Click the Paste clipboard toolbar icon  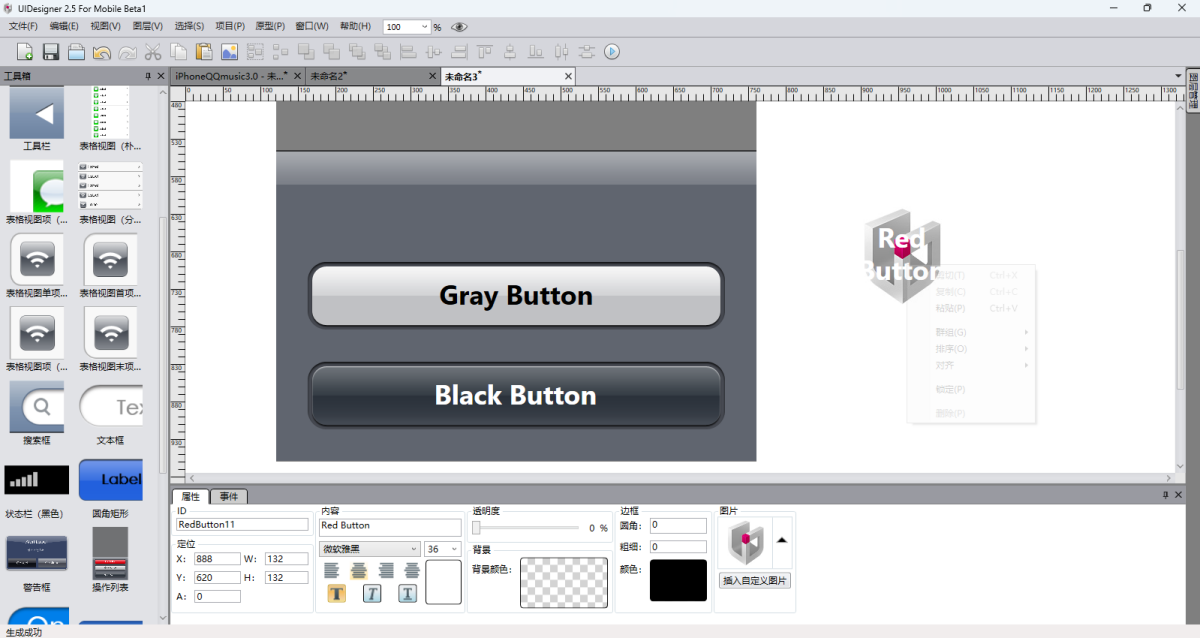(204, 52)
